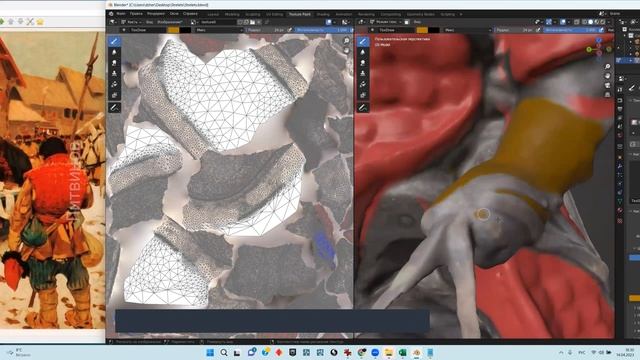
Task: Expand the overlays dropdown in the 3D viewport header
Action: pos(569,22)
